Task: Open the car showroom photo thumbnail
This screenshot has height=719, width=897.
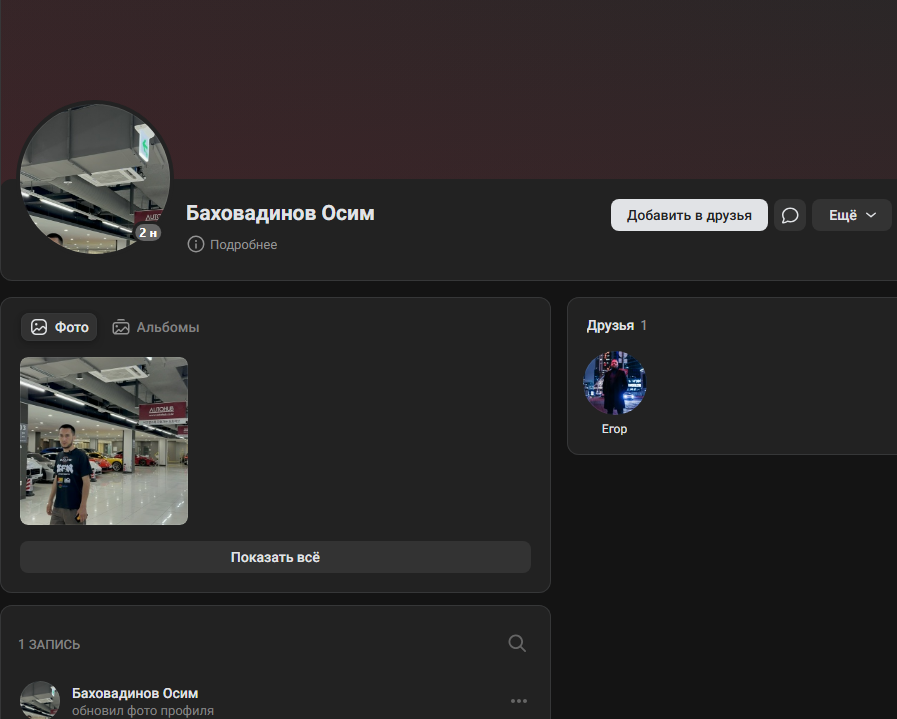Action: pos(104,441)
